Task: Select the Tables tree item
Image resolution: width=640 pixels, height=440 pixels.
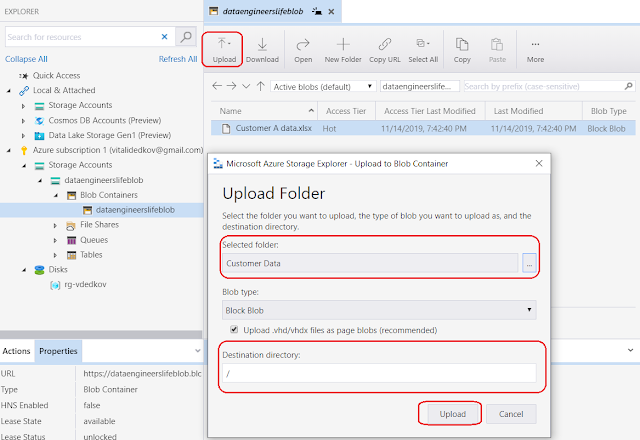Action: pyautogui.click(x=91, y=255)
